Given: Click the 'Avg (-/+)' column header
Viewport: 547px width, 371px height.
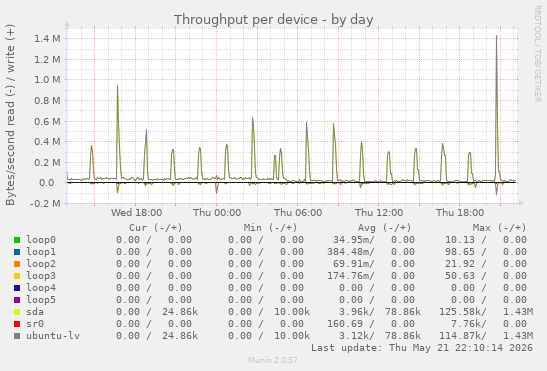Looking at the screenshot, I should (x=384, y=228).
